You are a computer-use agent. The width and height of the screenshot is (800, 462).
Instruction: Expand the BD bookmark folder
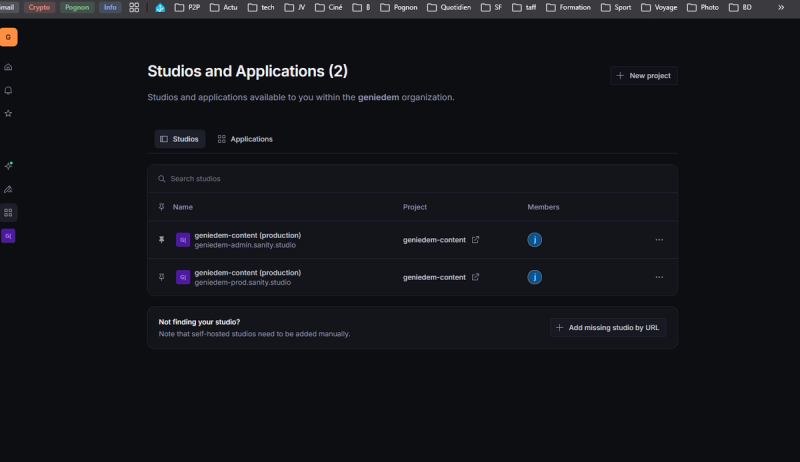click(x=740, y=7)
